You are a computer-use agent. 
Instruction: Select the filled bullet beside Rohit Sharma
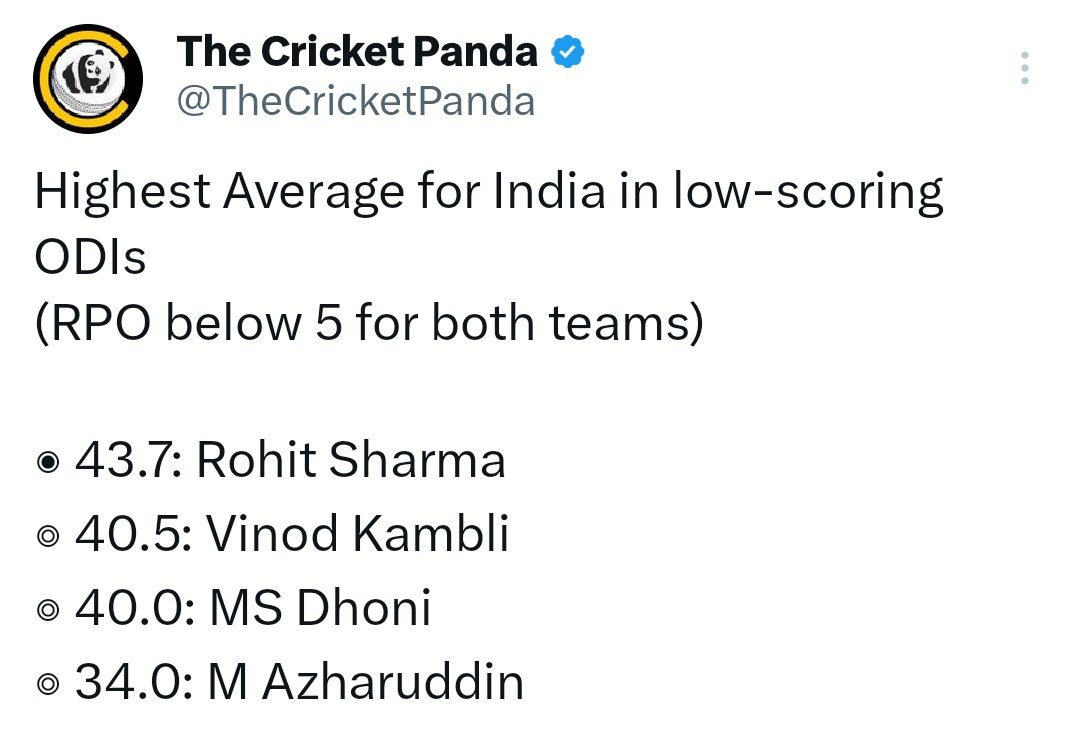48,462
